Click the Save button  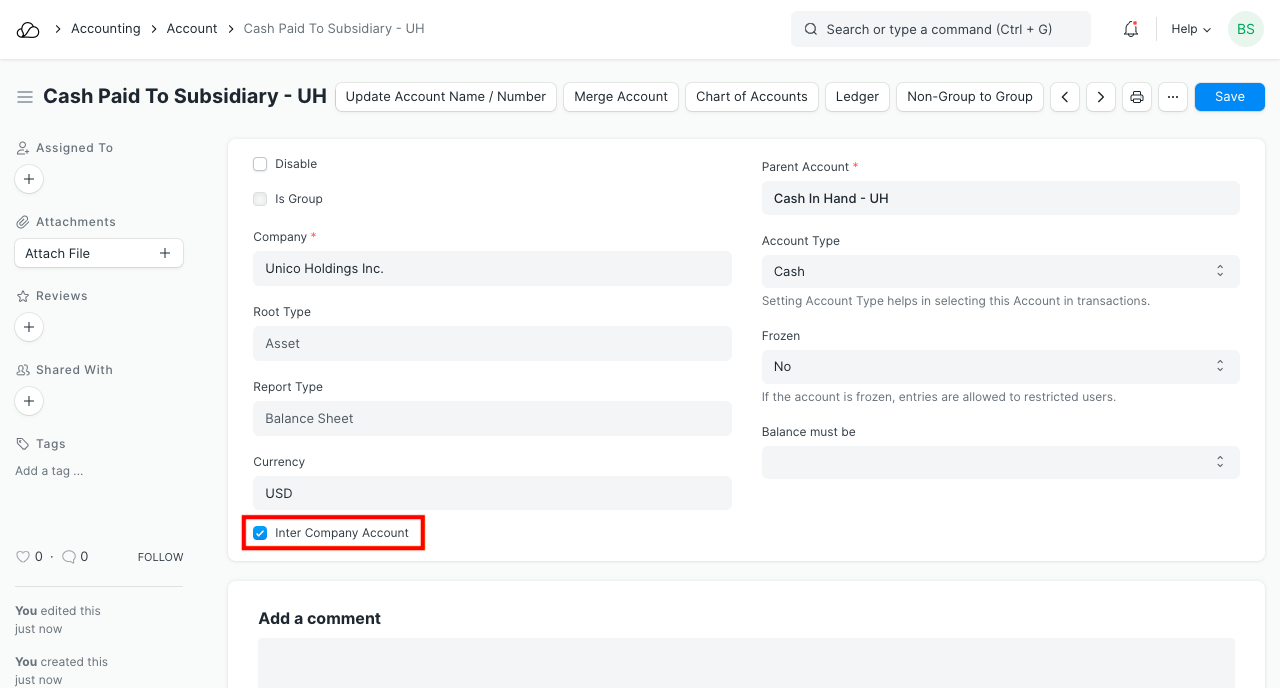[x=1229, y=97]
